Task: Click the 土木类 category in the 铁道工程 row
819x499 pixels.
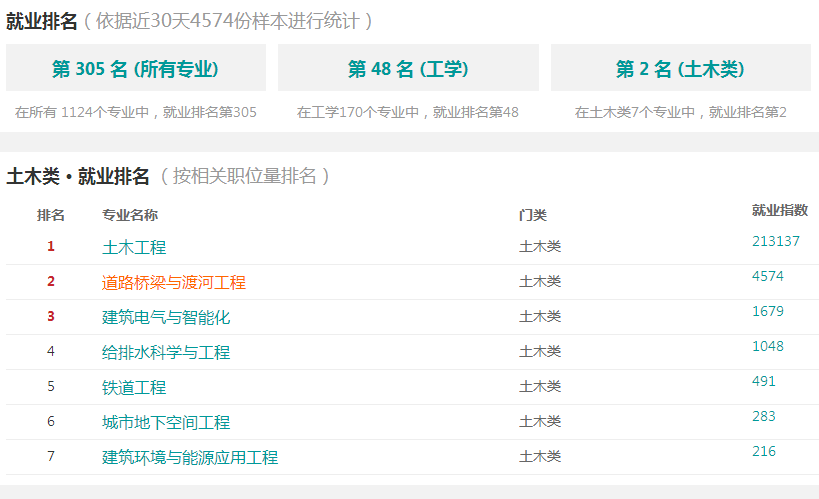Action: point(540,386)
